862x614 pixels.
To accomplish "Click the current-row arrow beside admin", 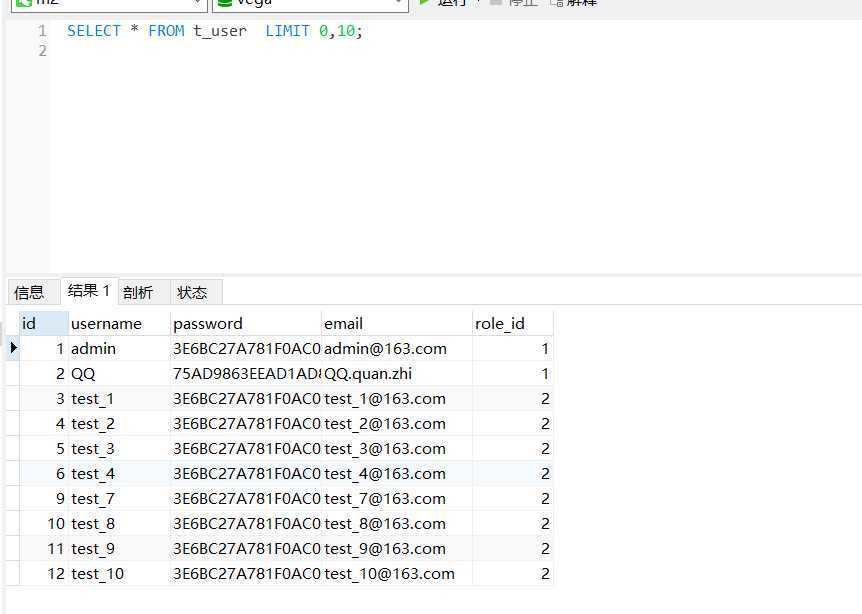I will tap(13, 348).
